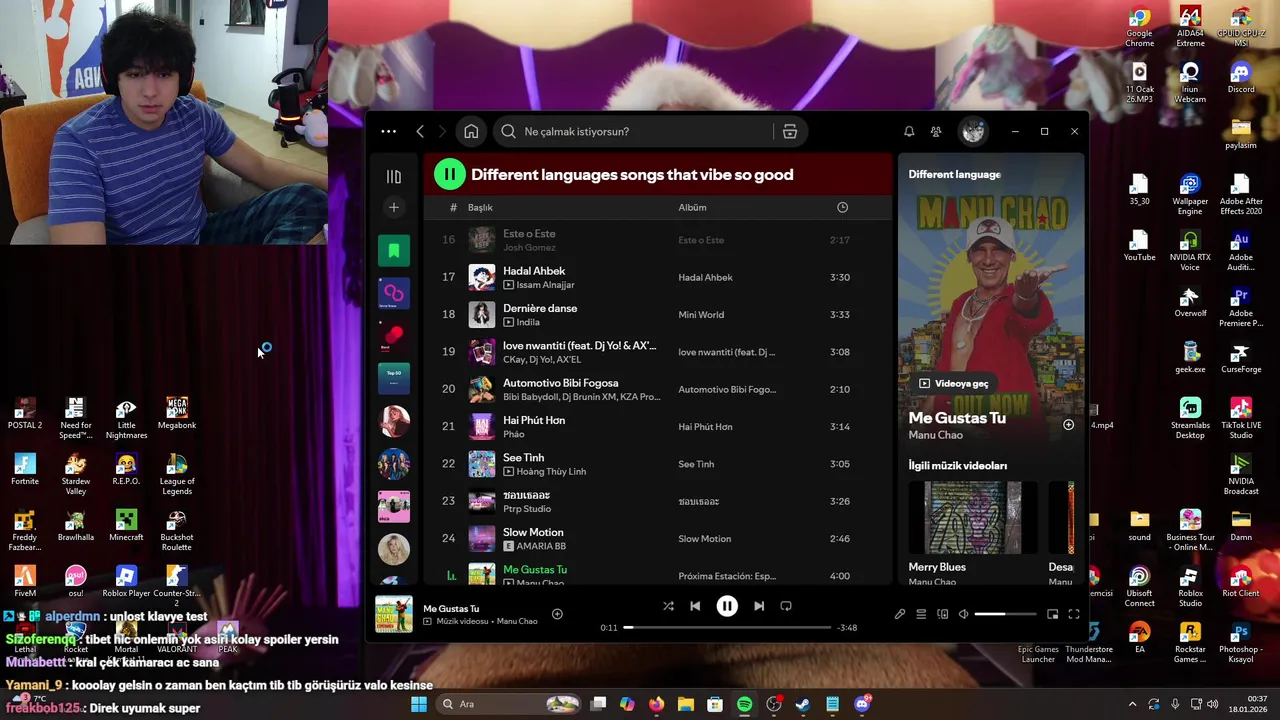
Task: Go back to the previous track
Action: 695,606
